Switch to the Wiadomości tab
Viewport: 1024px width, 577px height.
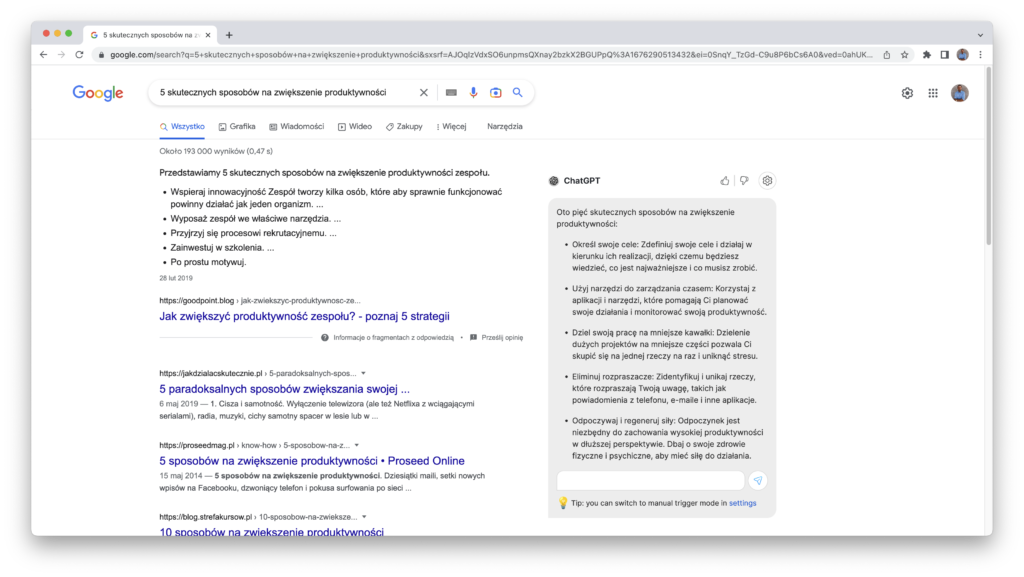(296, 127)
